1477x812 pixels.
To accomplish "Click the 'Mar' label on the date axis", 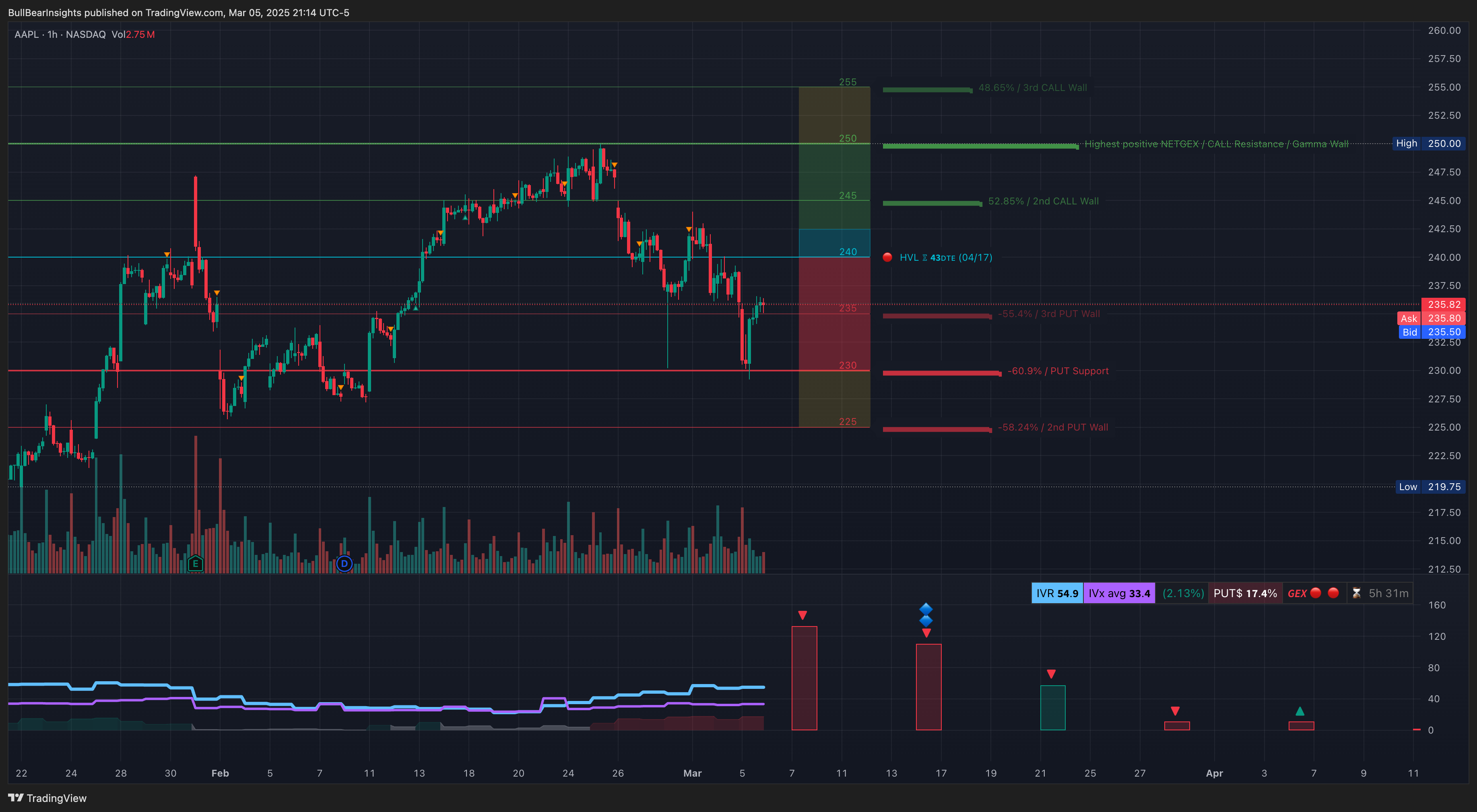I will click(692, 773).
